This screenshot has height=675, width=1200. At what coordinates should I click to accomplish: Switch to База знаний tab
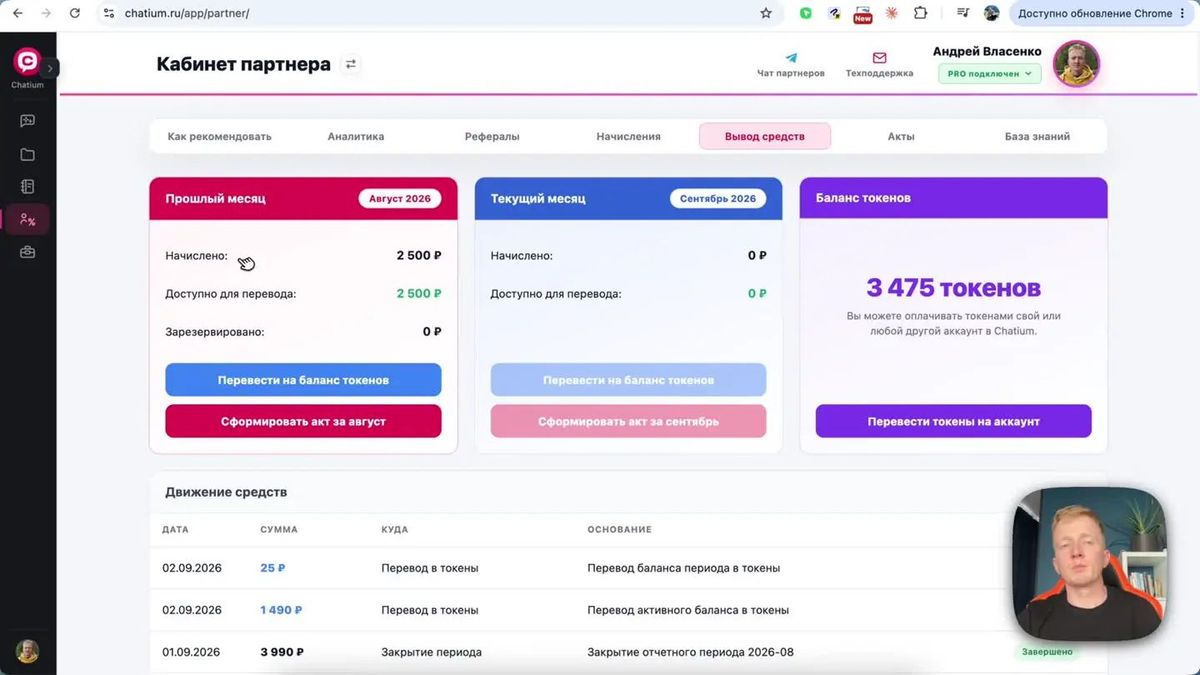(x=1037, y=136)
